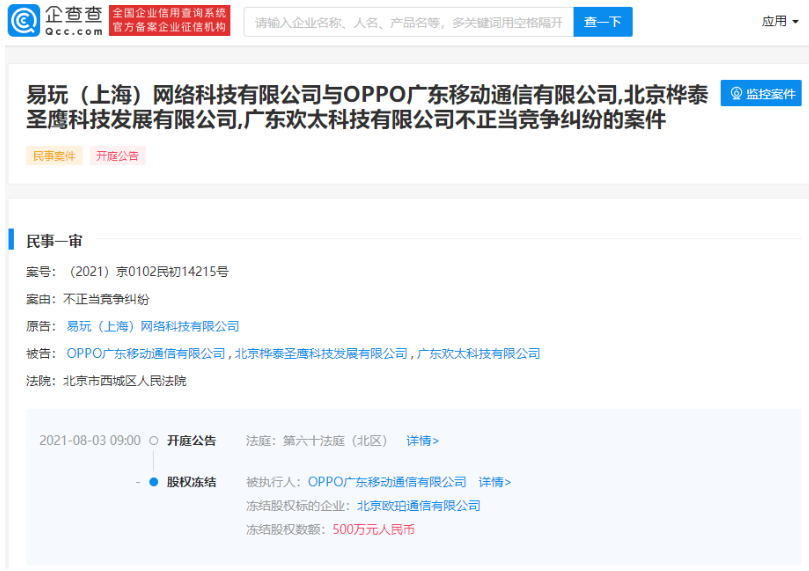Click the date 2021-08-03 09:00
This screenshot has width=809, height=571.
coord(90,441)
